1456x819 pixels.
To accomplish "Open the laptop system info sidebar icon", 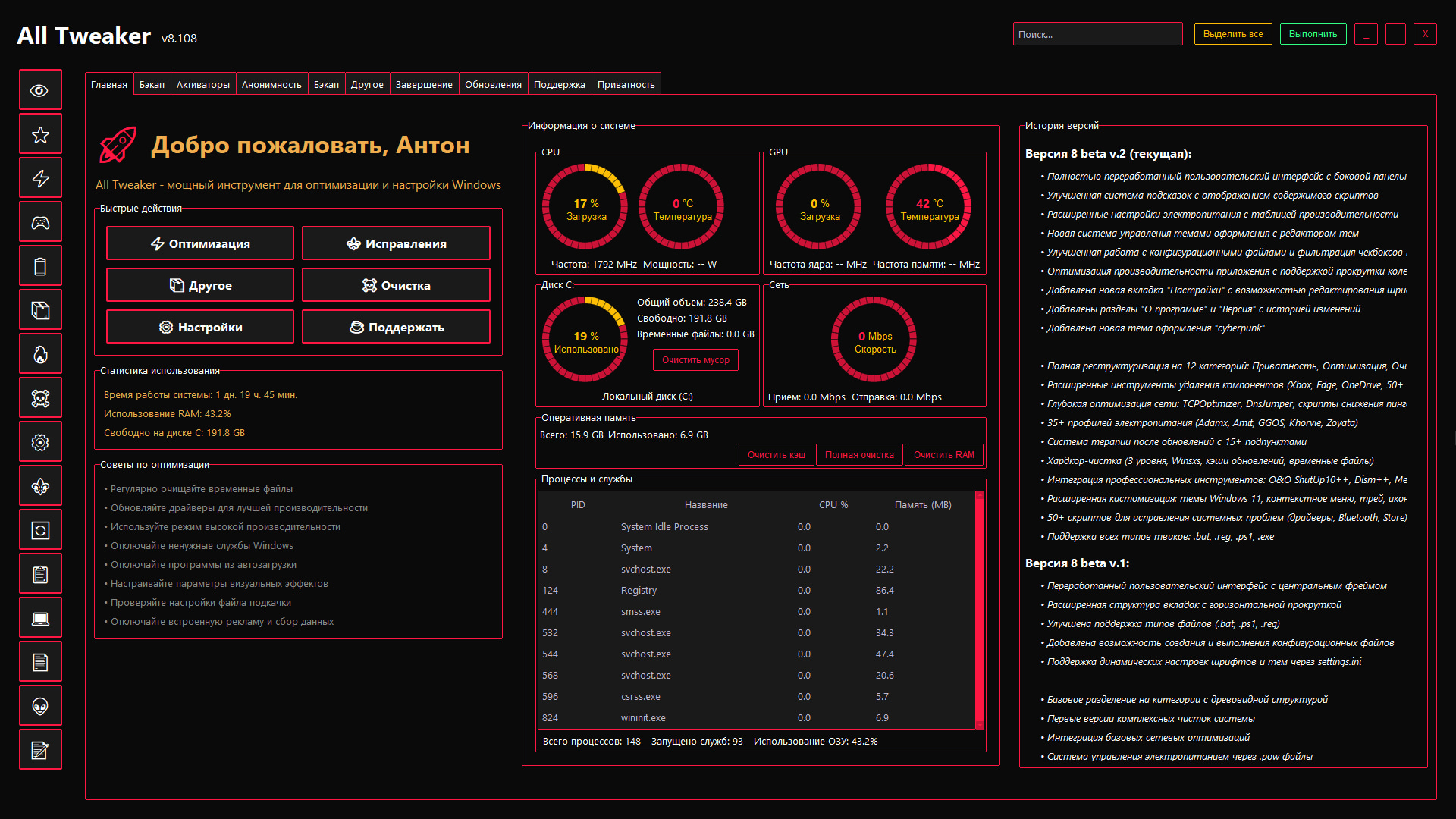I will [x=40, y=617].
